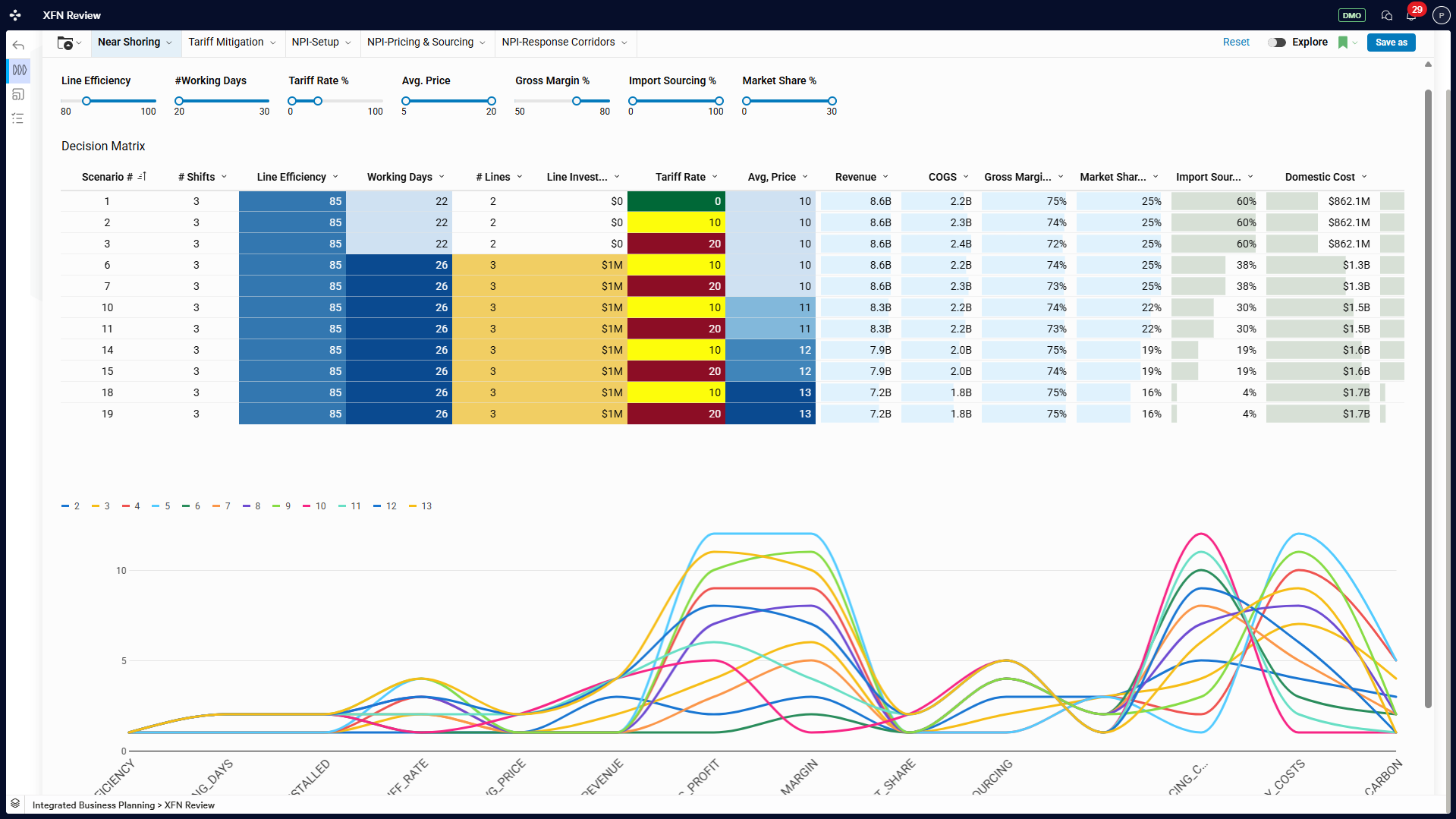Switch to the Near Shoring tab
Screen dimensions: 1456x819
(135, 43)
